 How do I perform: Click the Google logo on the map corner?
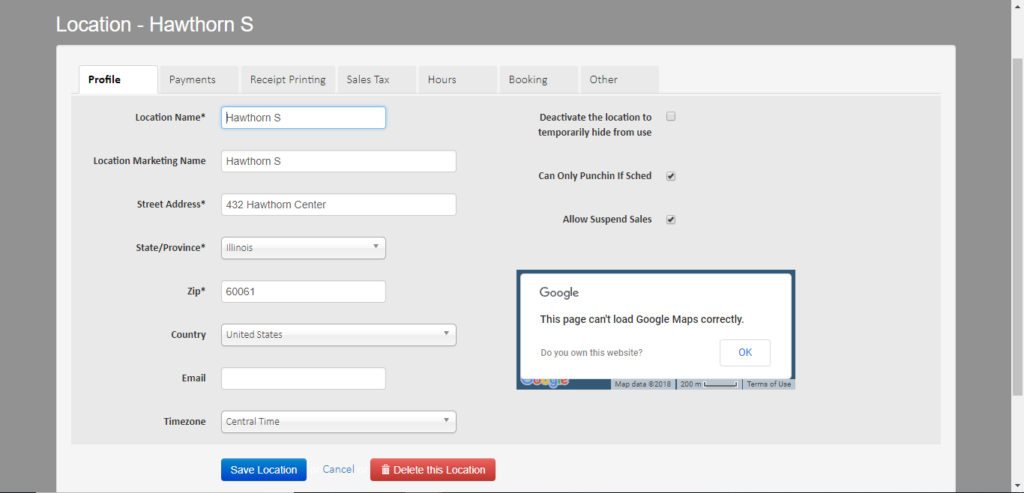click(x=543, y=382)
